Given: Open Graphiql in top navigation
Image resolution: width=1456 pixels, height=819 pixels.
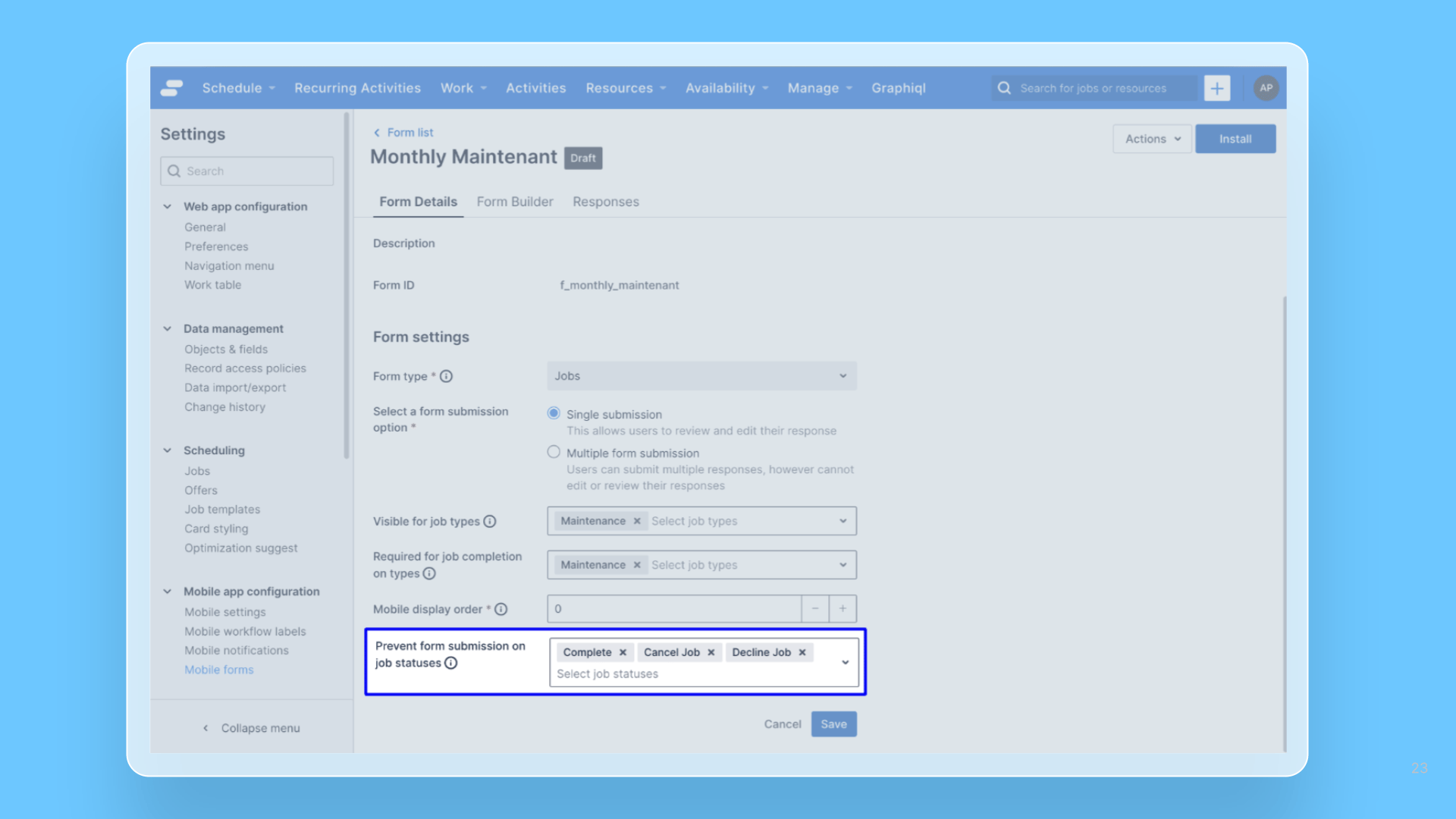Looking at the screenshot, I should point(898,88).
